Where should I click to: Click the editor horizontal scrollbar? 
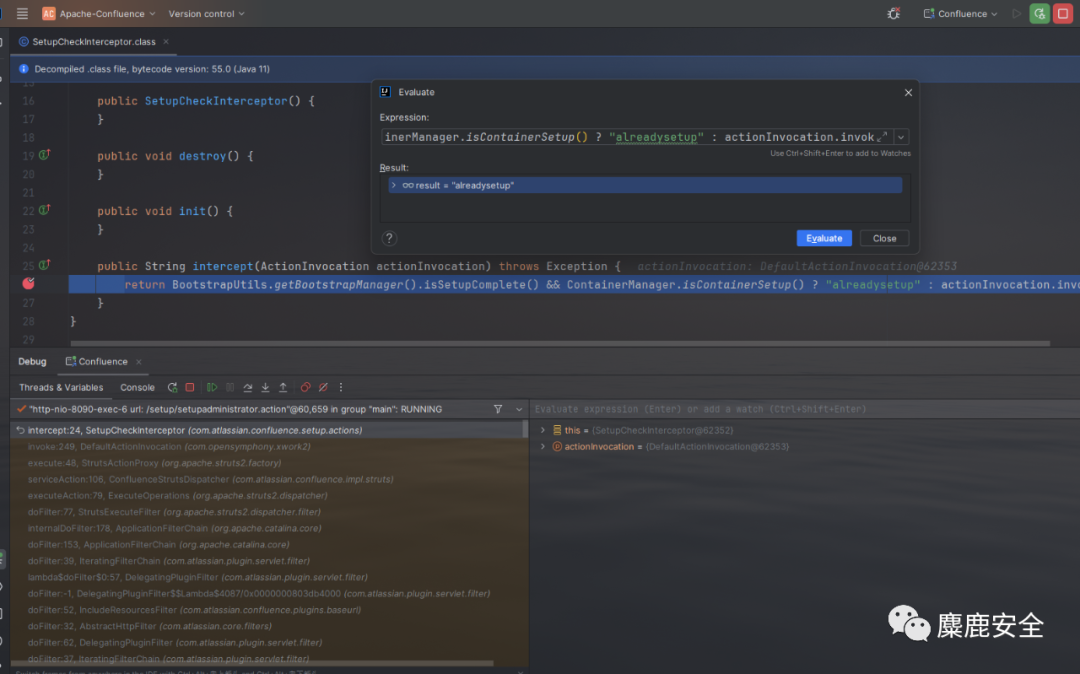[560, 343]
